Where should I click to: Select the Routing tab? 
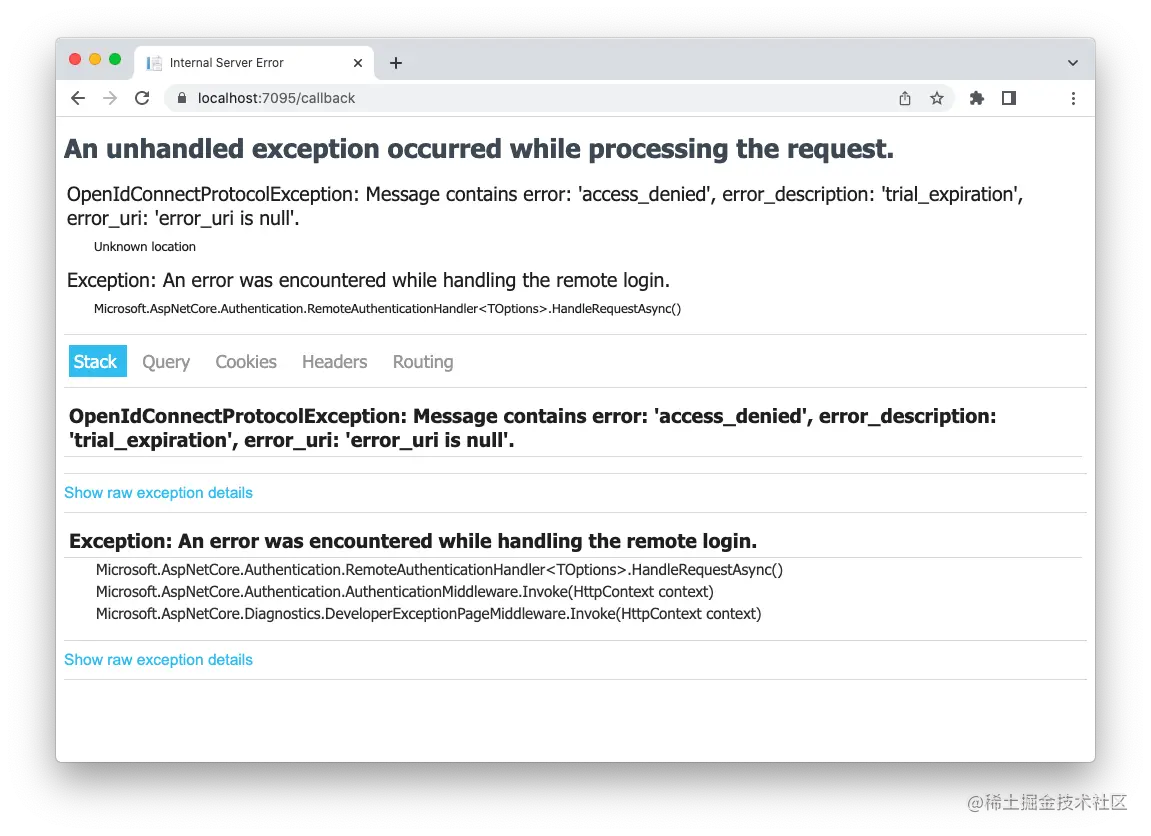[x=422, y=361]
